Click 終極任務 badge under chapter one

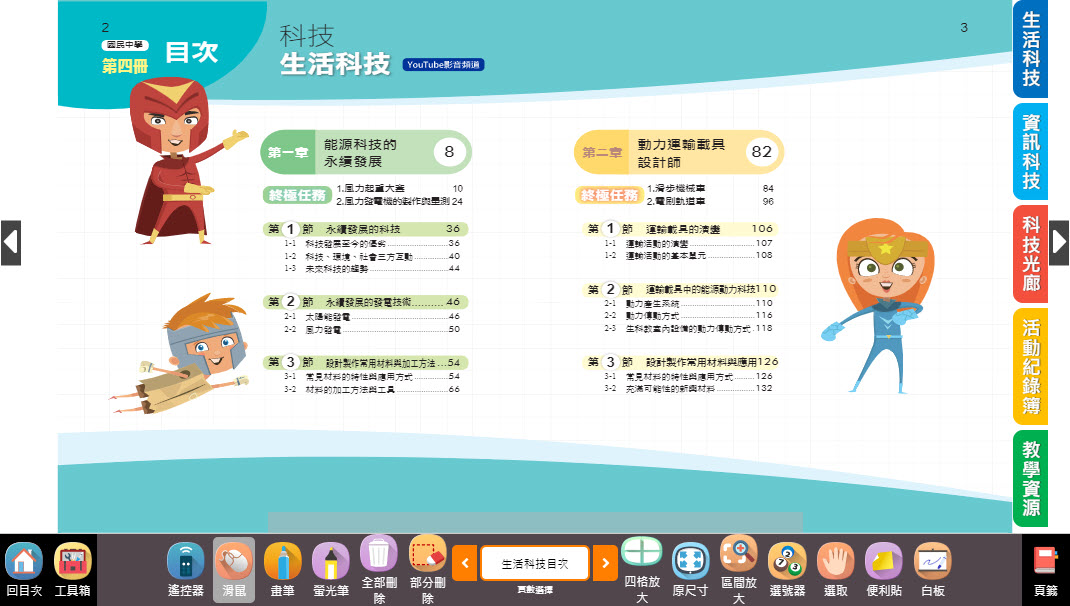(297, 195)
